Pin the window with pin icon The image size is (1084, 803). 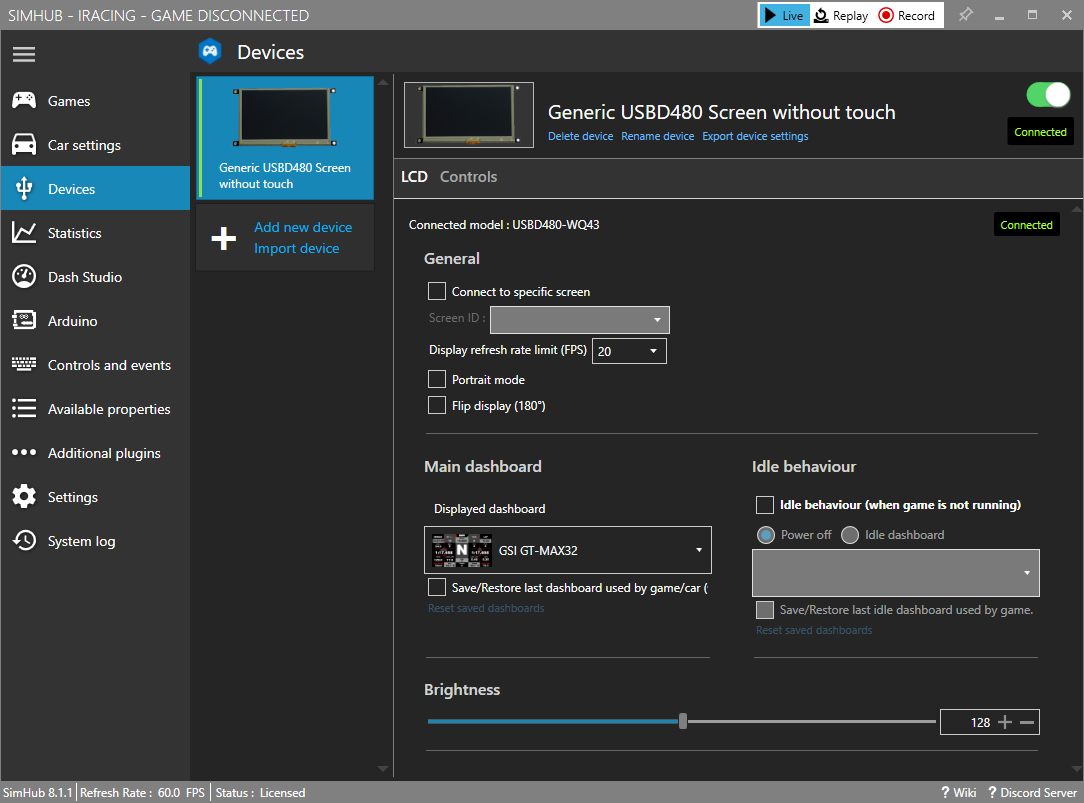pyautogui.click(x=965, y=15)
